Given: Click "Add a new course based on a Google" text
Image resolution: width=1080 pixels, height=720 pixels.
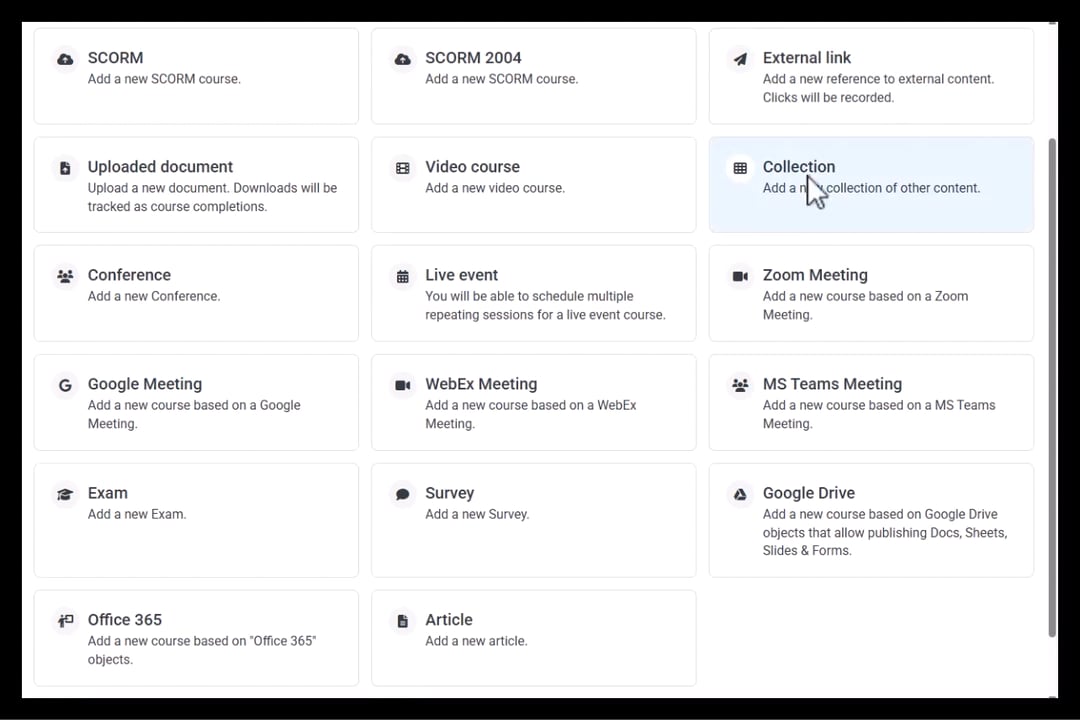Looking at the screenshot, I should point(194,405).
